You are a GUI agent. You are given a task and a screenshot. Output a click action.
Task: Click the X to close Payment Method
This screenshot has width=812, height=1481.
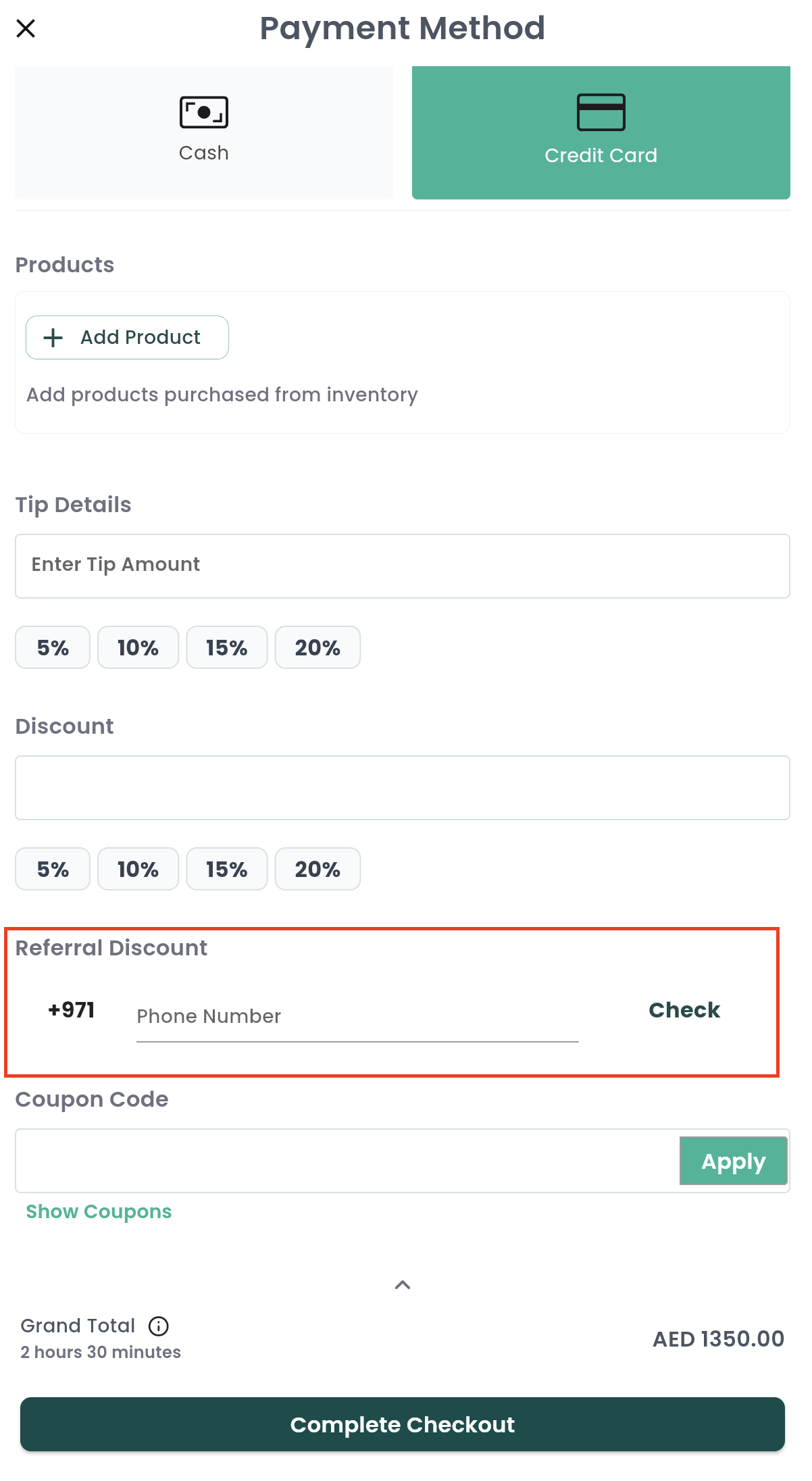click(x=26, y=28)
